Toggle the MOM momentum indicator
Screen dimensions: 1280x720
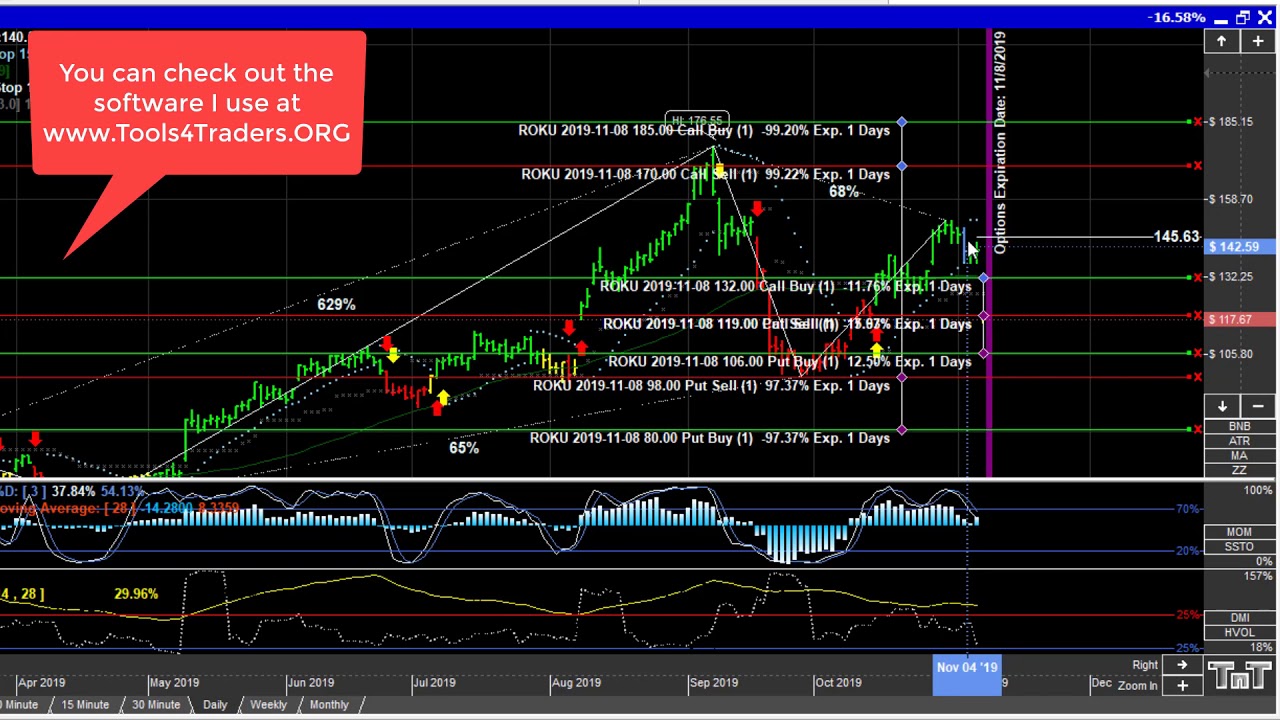1239,532
